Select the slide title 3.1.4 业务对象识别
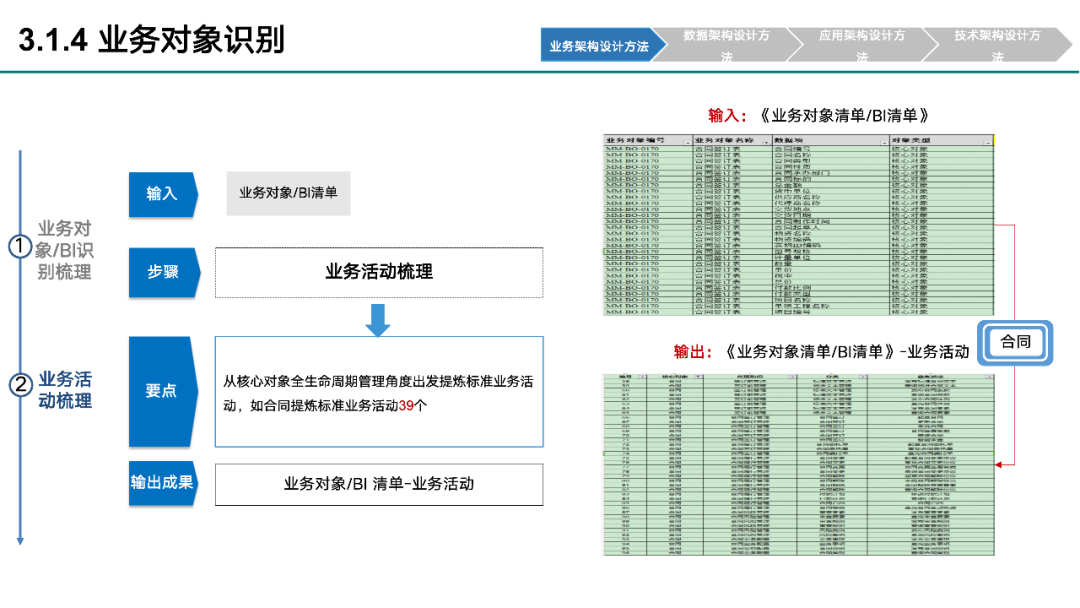The image size is (1080, 608). (x=152, y=40)
